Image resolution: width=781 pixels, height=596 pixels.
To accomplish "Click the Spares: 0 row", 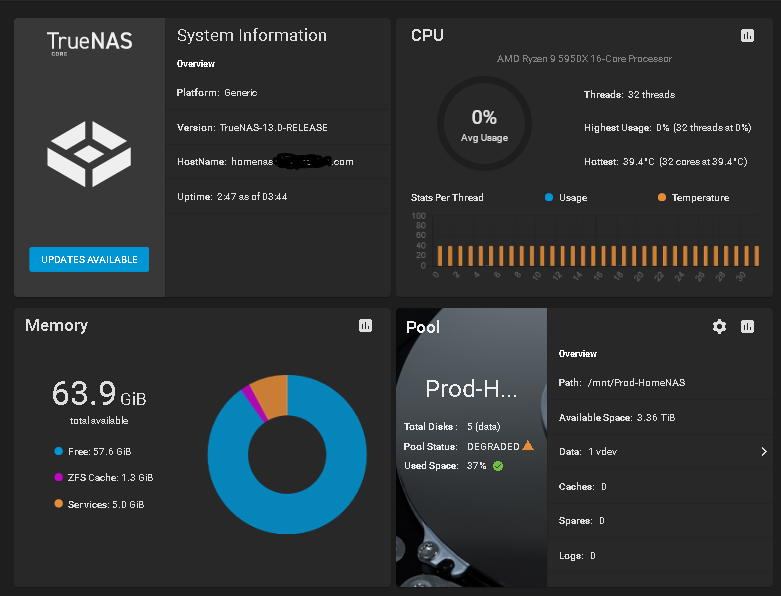I will [660, 521].
